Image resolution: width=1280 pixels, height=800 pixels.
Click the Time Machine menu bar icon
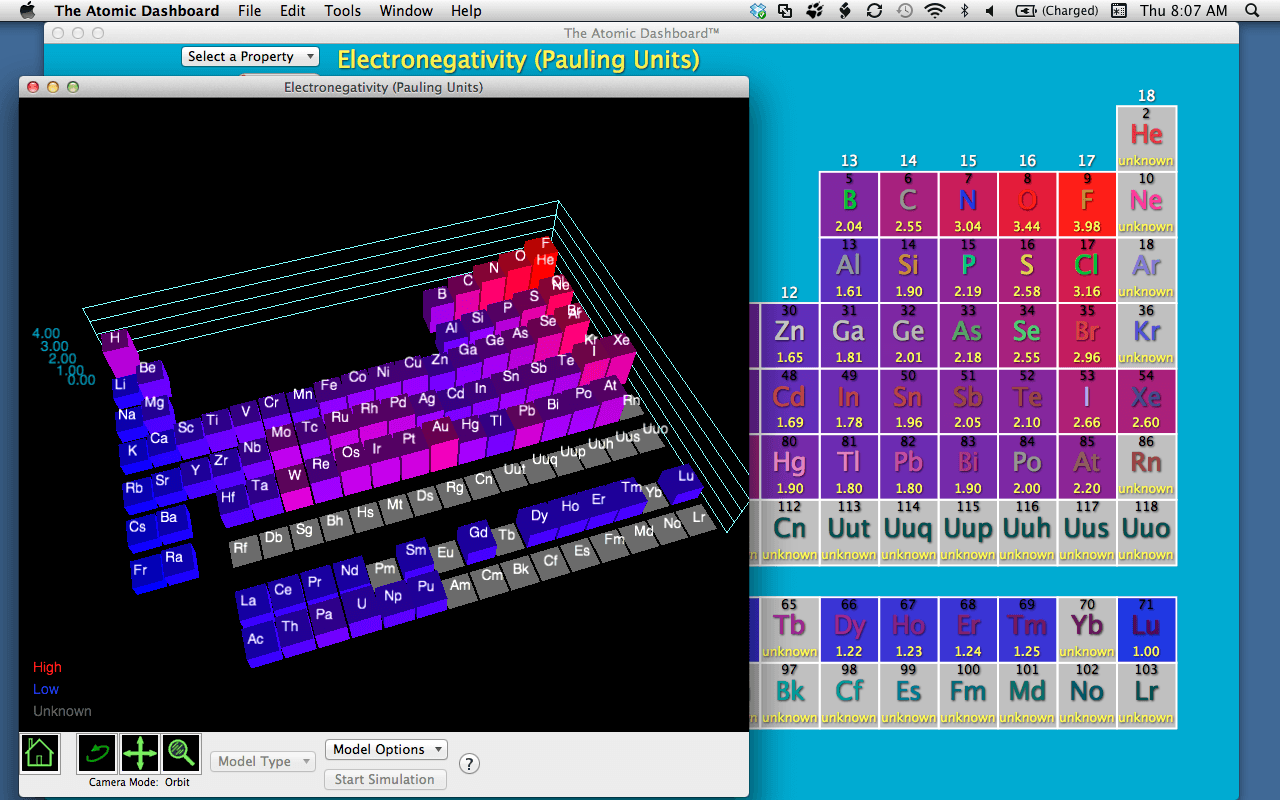(905, 11)
